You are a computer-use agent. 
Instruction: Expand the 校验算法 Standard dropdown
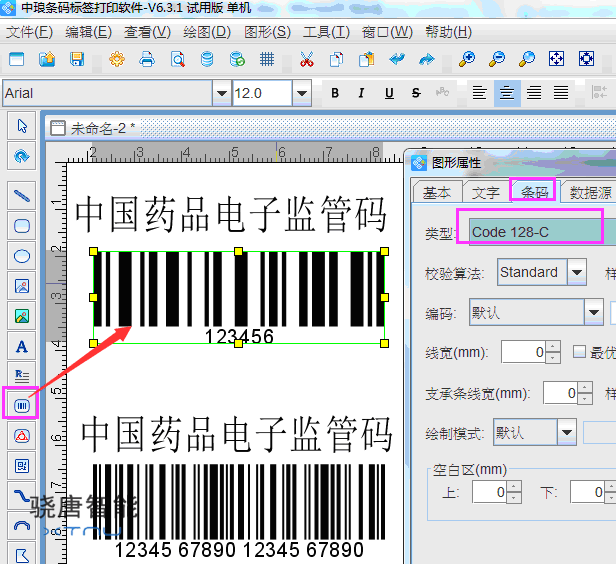576,272
